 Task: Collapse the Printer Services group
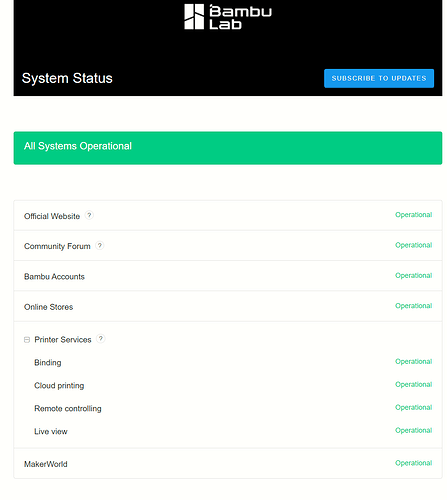[x=27, y=340]
